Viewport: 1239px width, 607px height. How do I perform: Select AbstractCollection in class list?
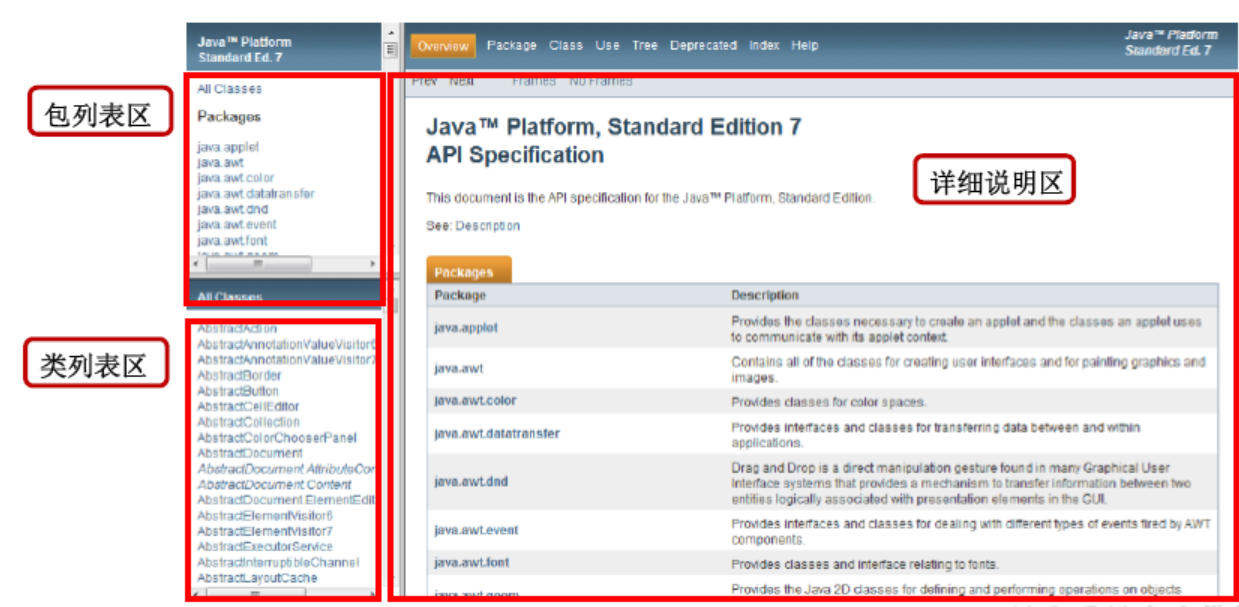(x=248, y=422)
